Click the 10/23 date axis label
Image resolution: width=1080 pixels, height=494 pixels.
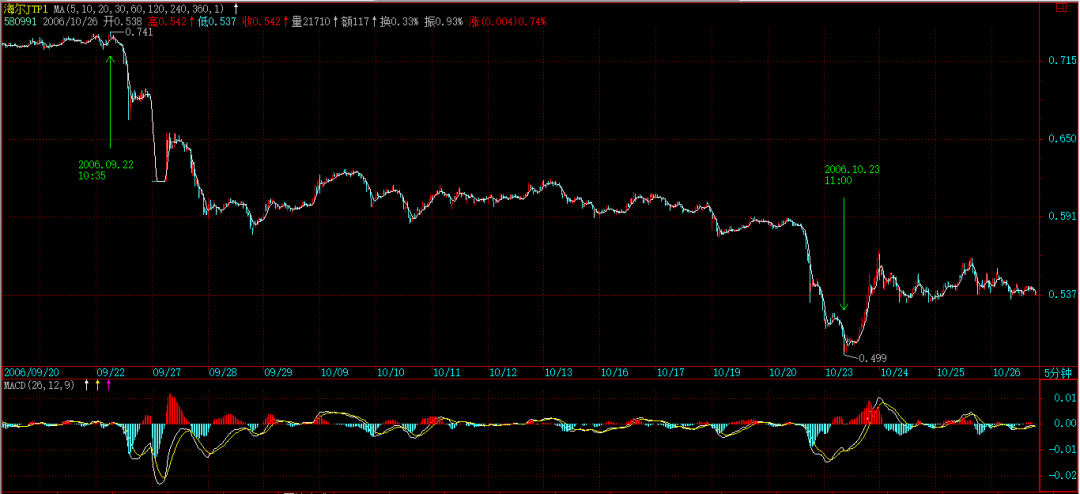(838, 372)
